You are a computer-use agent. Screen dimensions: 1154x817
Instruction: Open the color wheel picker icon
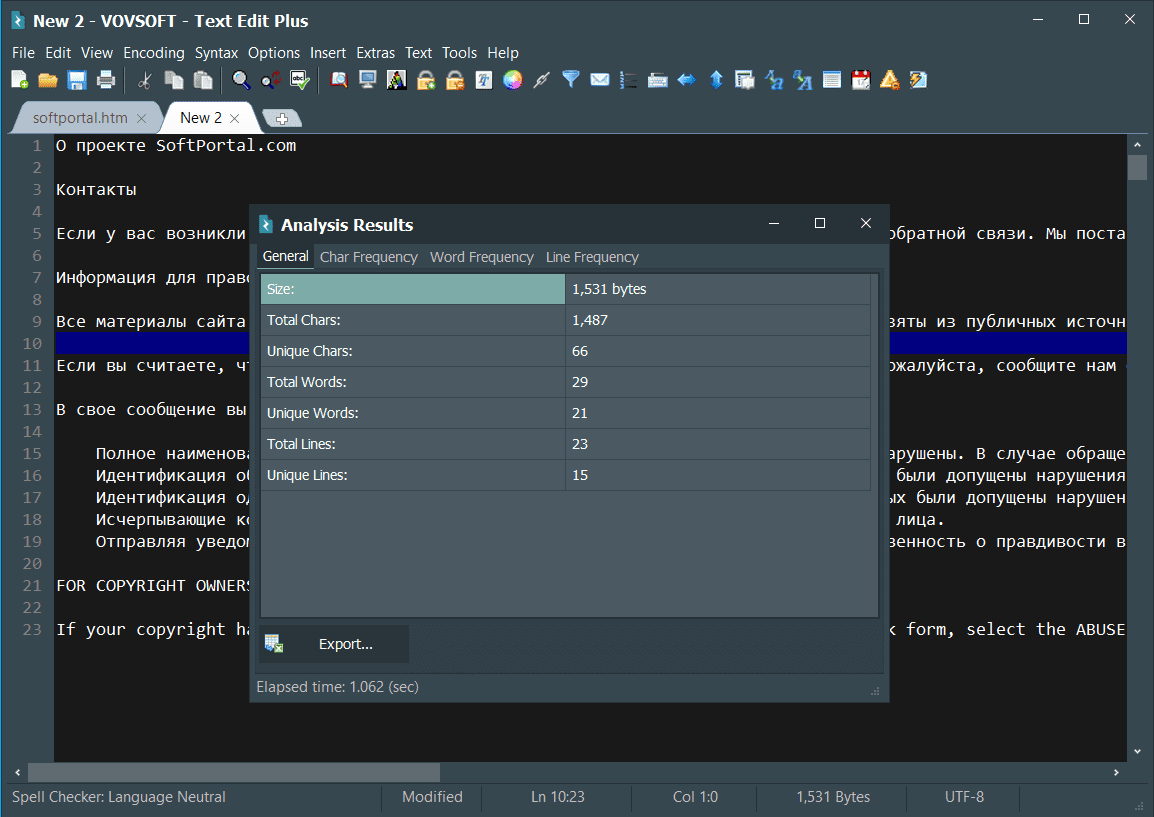[512, 80]
